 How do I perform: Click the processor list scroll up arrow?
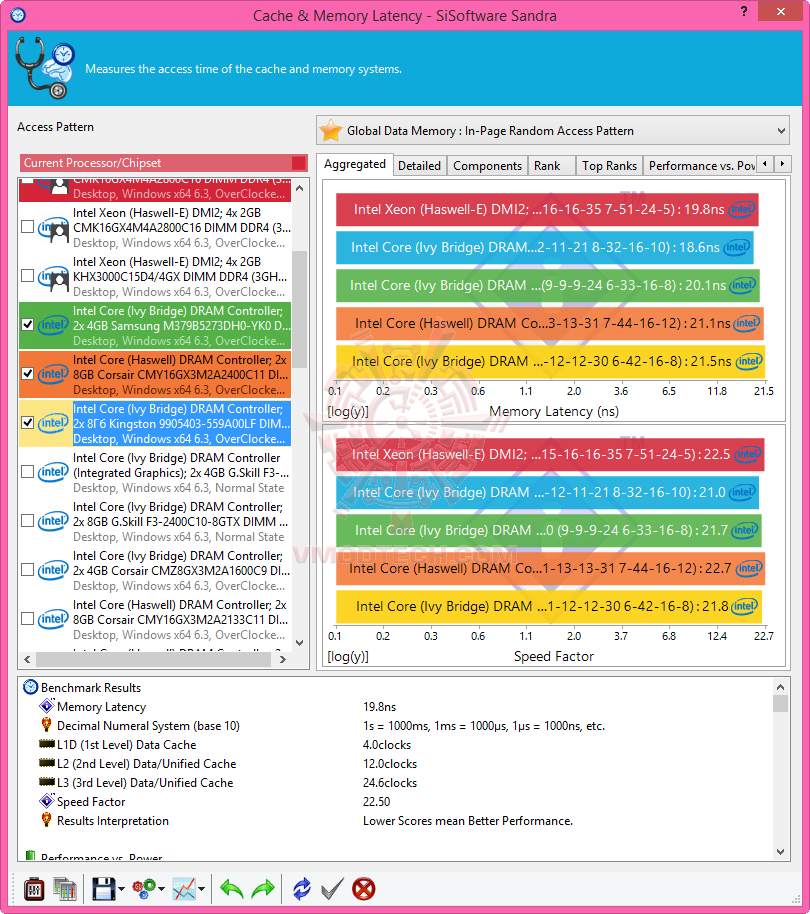[x=300, y=188]
